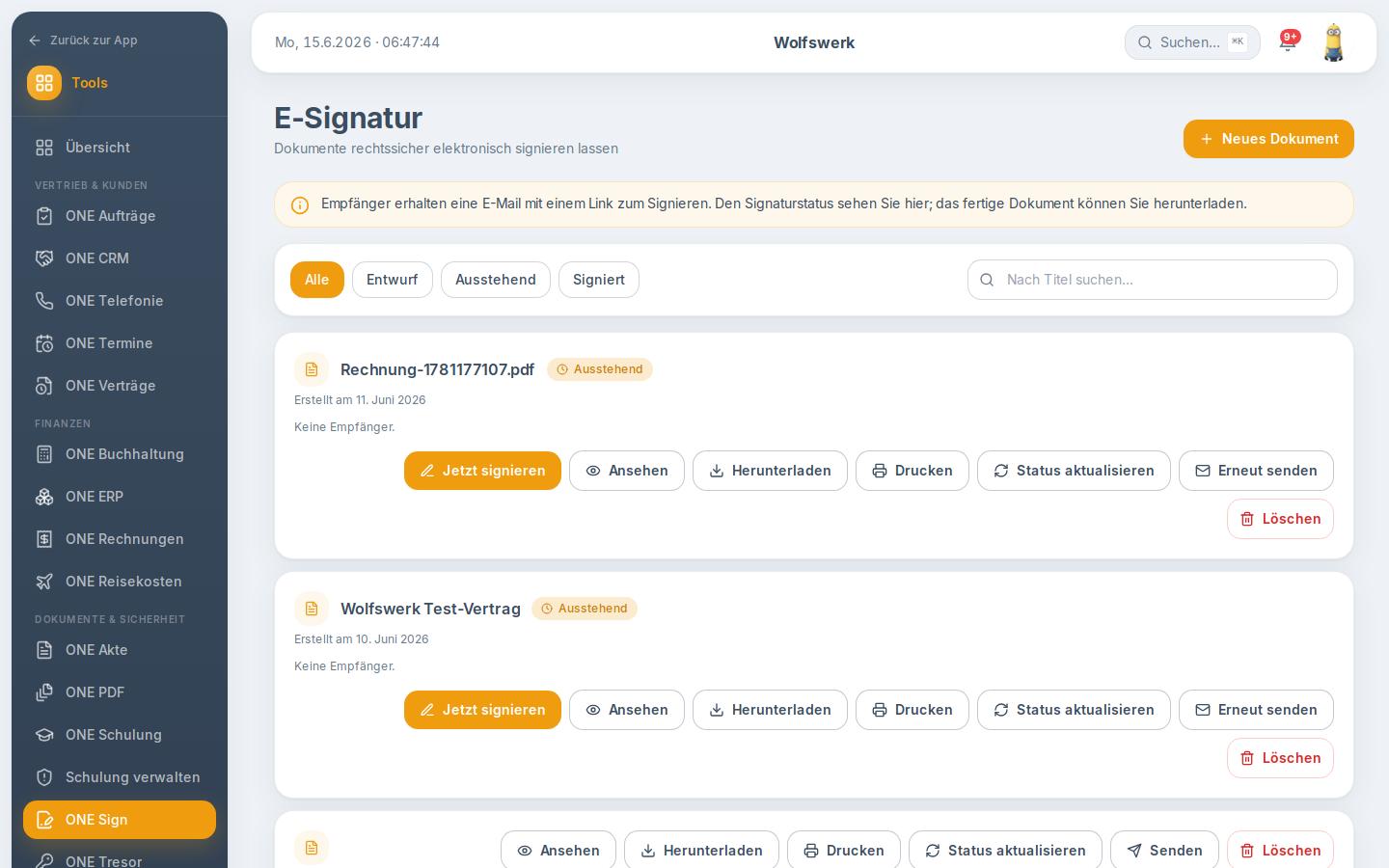This screenshot has width=1389, height=868.
Task: Click the ONE Sign pen icon
Action: pos(44,820)
